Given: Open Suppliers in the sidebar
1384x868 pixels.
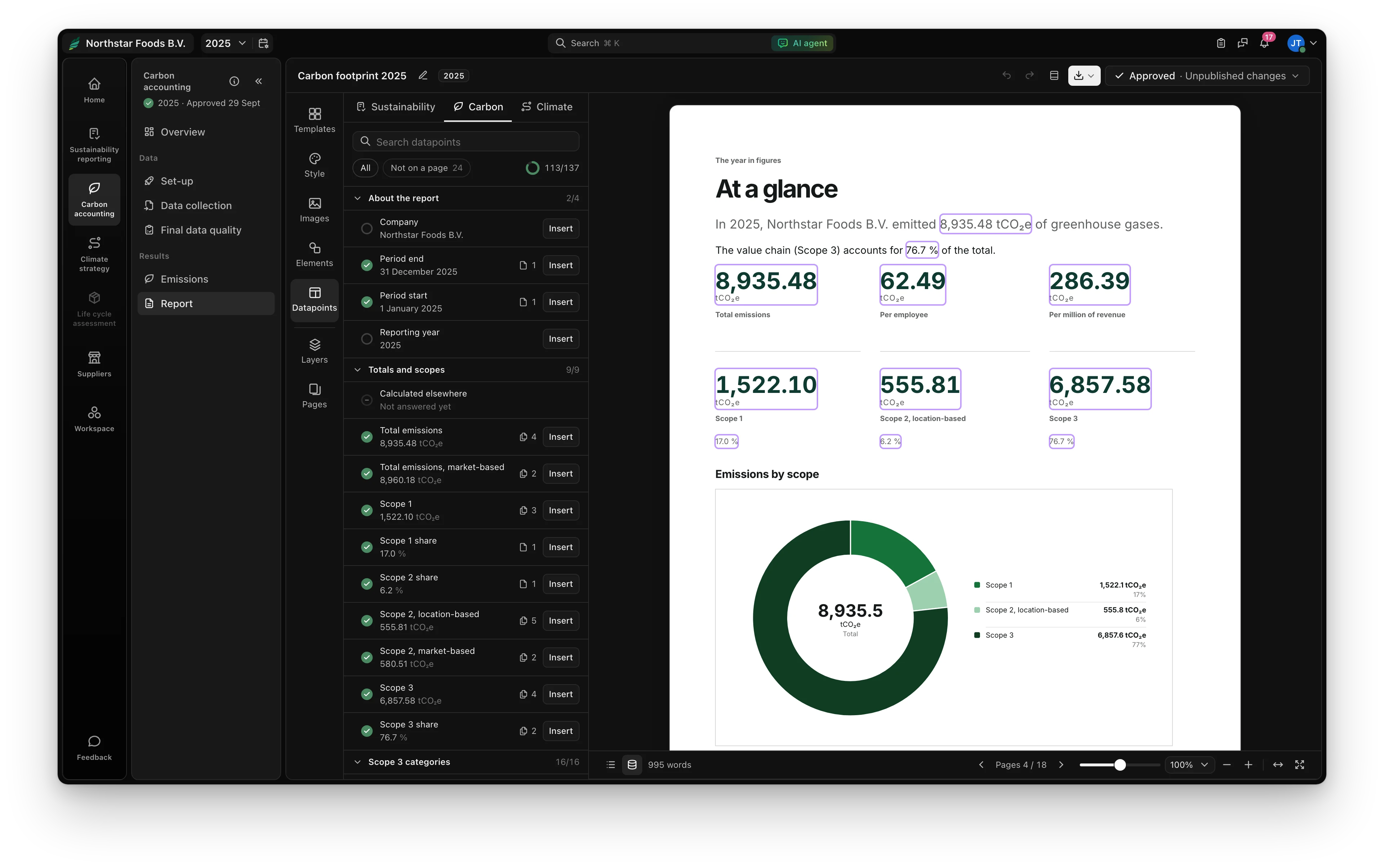Looking at the screenshot, I should pyautogui.click(x=94, y=364).
